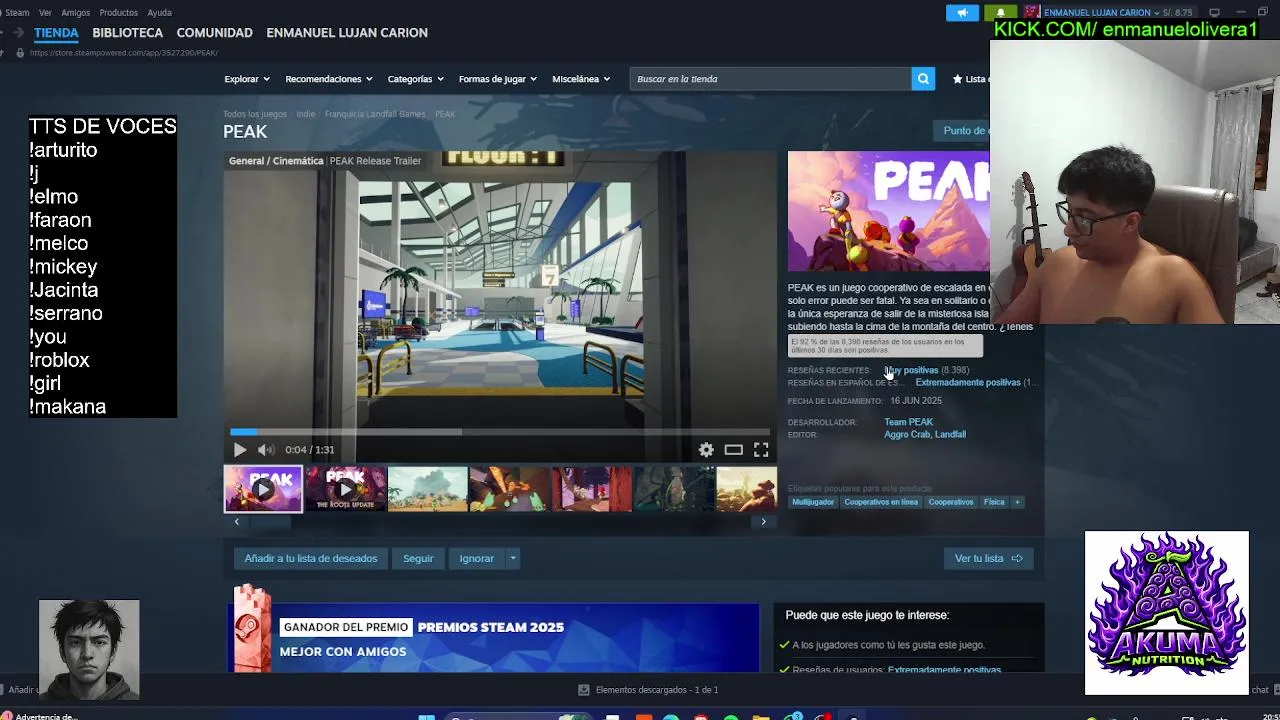
Task: Focus the 'Buscar en la tienda' search field
Action: (x=770, y=79)
